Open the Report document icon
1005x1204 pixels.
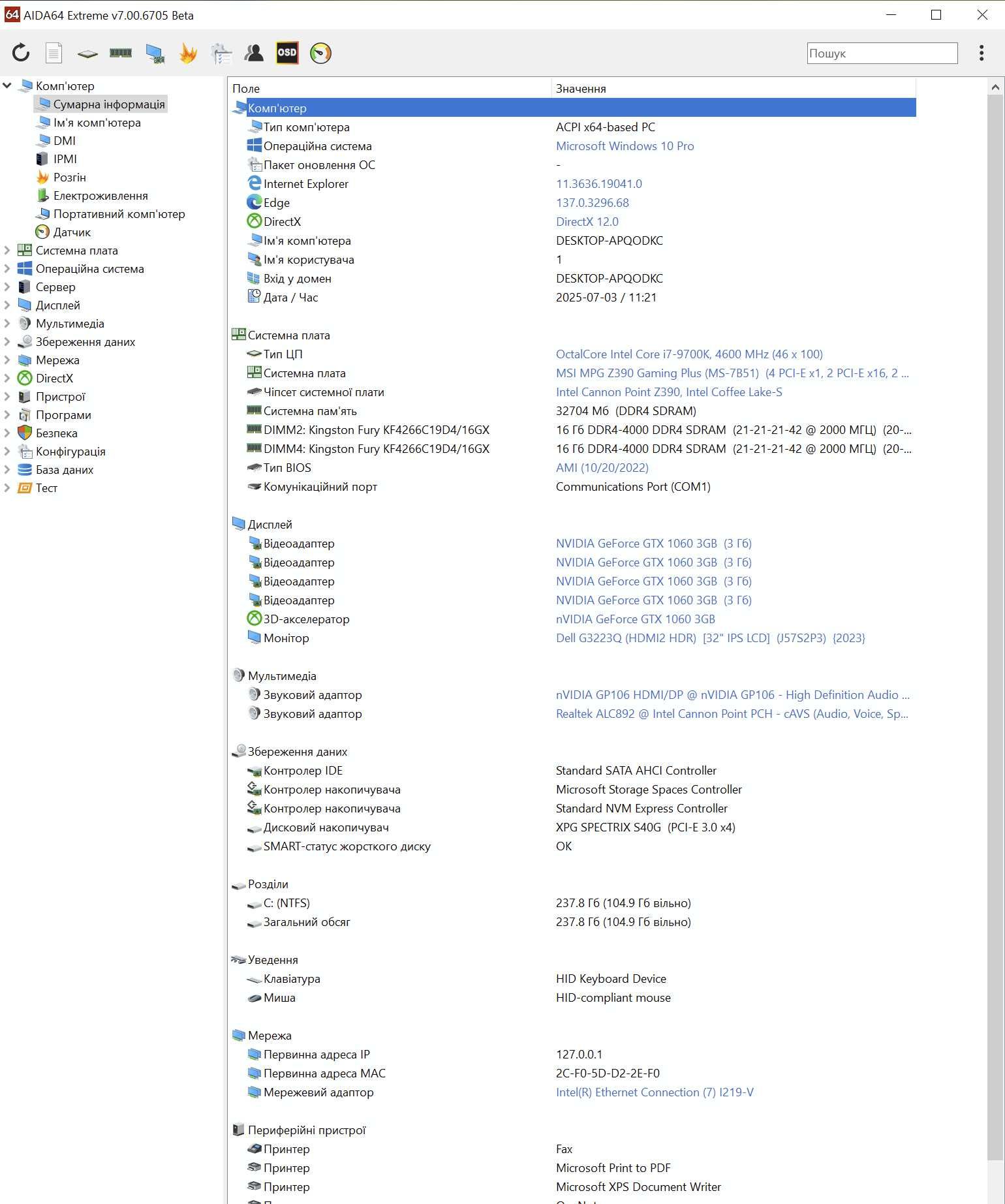point(54,53)
